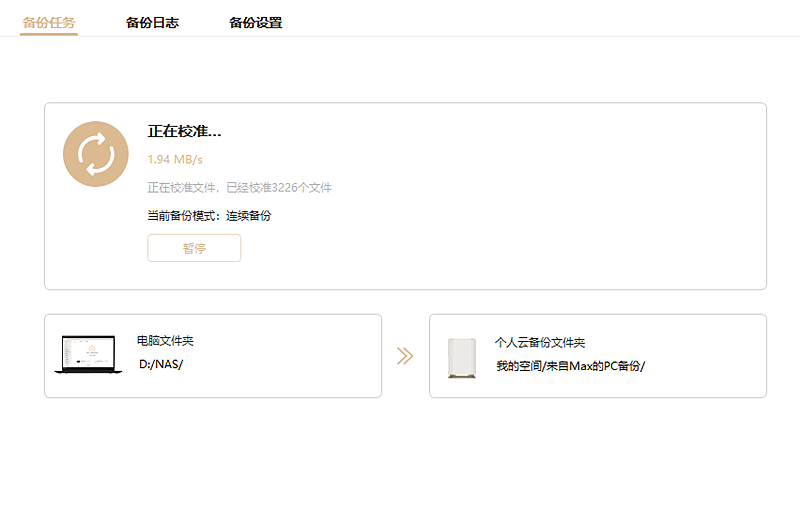Click the circular sync status icon
Screen dimensions: 800x510
point(96,154)
